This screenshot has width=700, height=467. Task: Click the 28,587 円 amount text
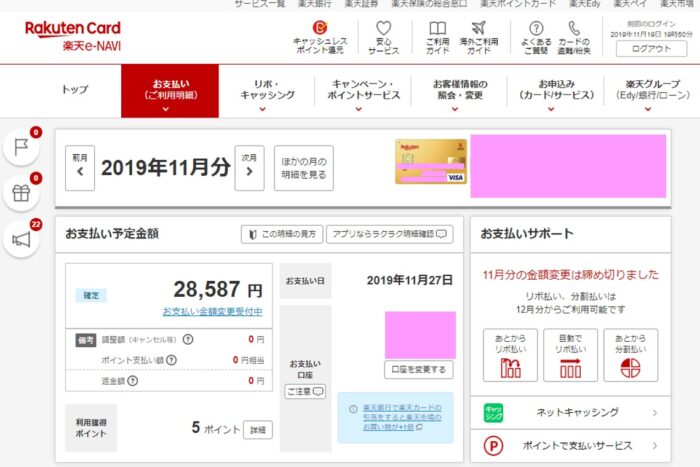pyautogui.click(x=218, y=290)
